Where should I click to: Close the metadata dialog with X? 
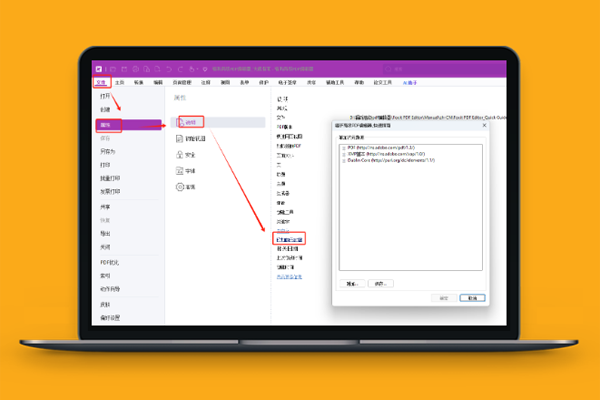coord(484,126)
